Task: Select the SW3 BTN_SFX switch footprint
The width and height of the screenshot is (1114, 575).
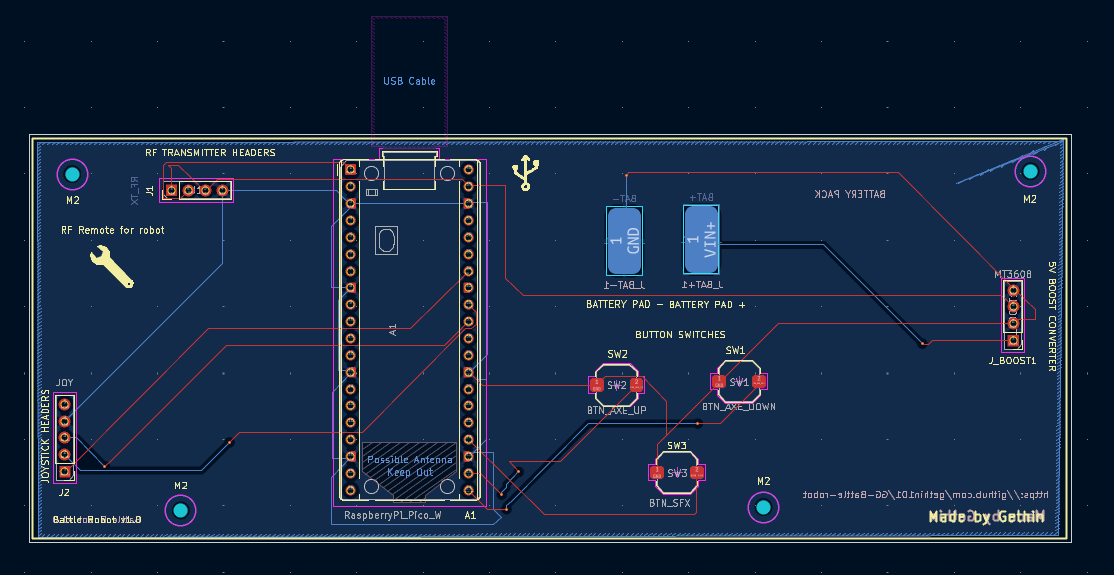Action: tap(677, 472)
